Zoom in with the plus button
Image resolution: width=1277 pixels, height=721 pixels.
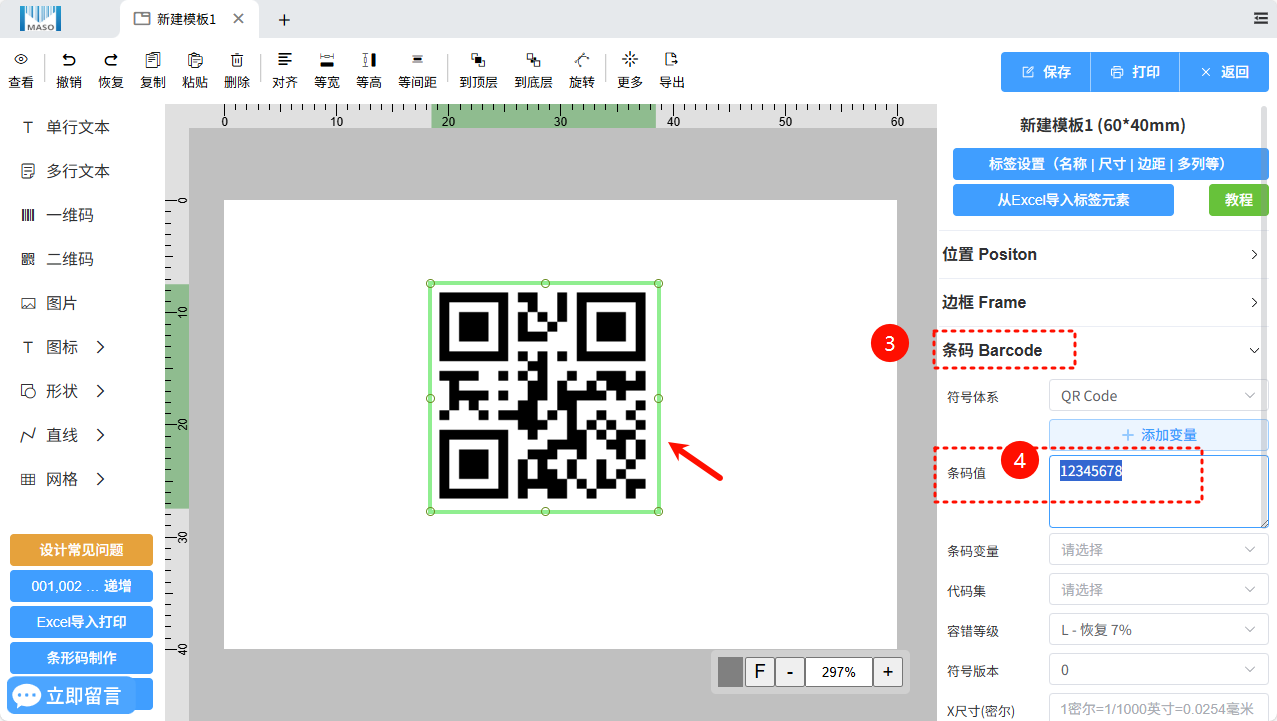(x=888, y=672)
